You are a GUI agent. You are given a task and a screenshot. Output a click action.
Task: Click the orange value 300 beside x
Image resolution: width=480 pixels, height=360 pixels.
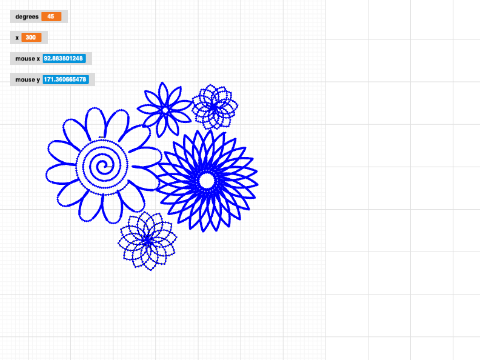point(31,37)
